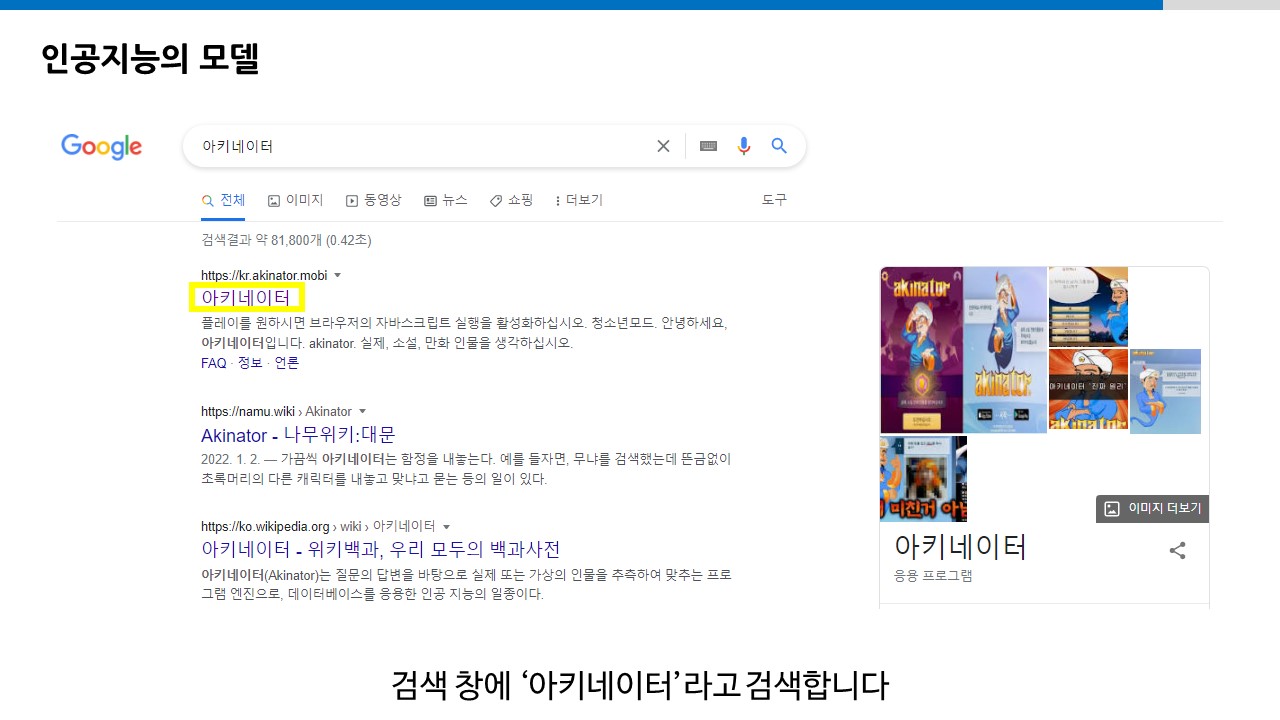Switch to the 쇼핑 tab

(511, 200)
